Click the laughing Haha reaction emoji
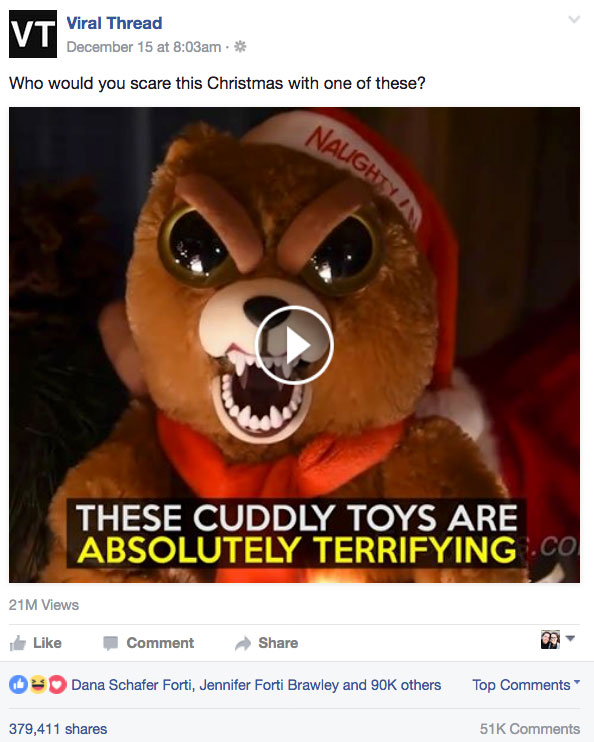The width and height of the screenshot is (594, 742). (x=38, y=685)
